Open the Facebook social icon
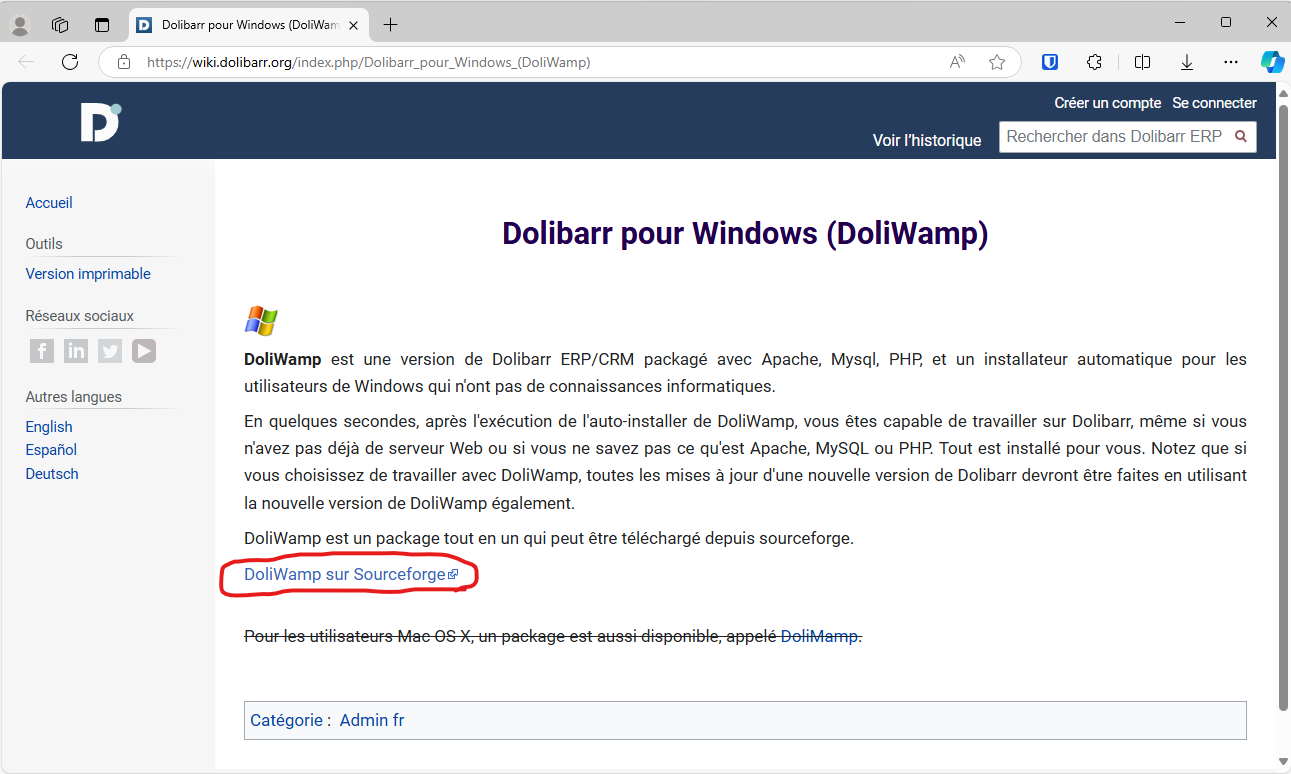Image resolution: width=1291 pixels, height=774 pixels. [42, 351]
